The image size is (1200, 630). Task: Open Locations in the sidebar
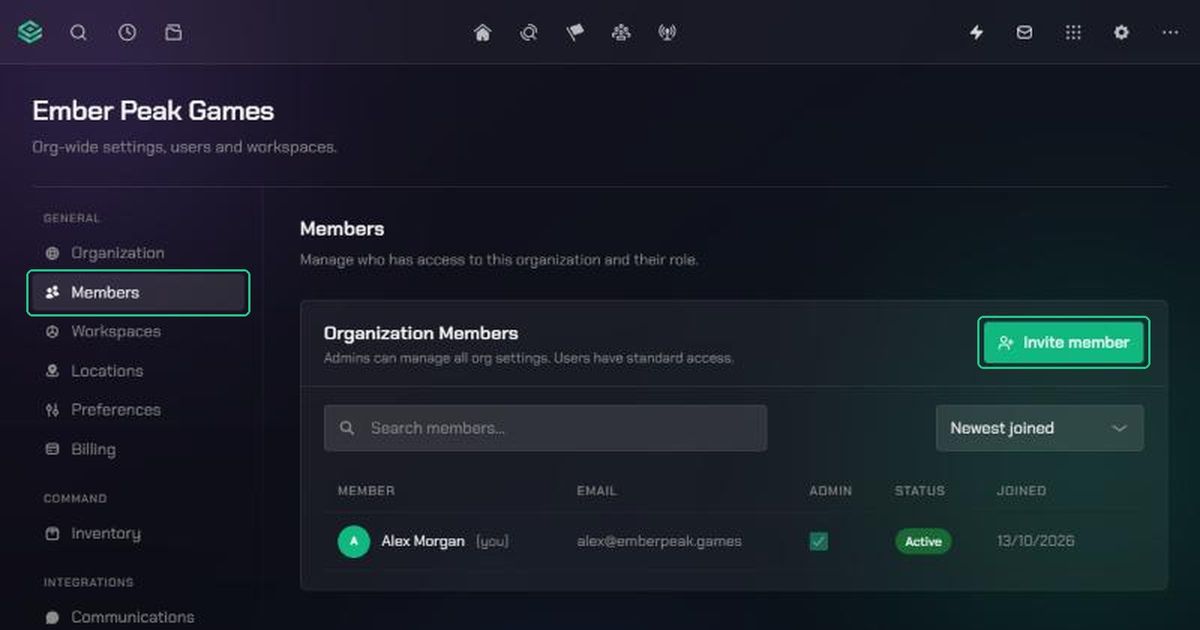pyautogui.click(x=138, y=371)
